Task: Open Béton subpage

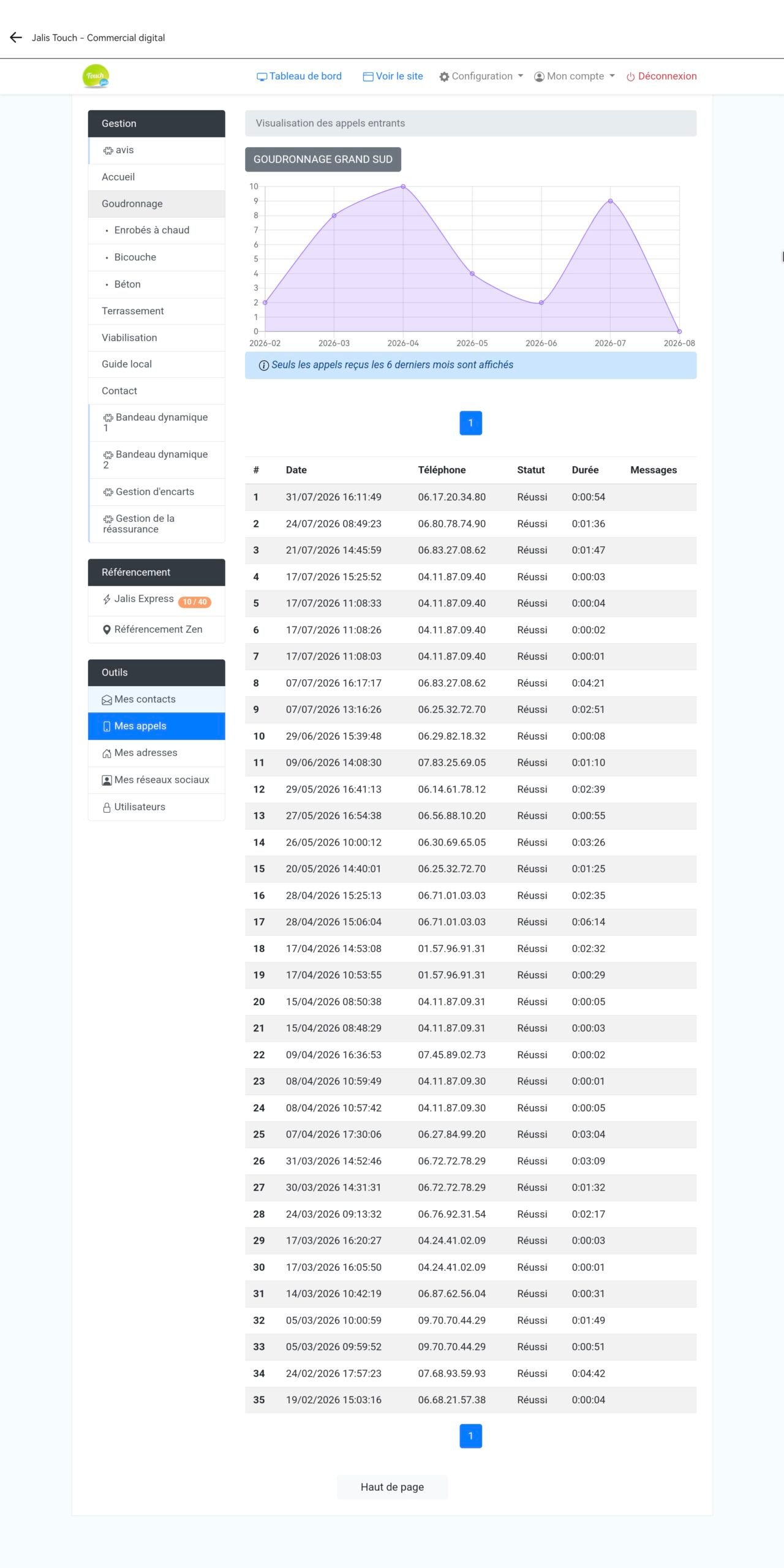Action: point(157,284)
